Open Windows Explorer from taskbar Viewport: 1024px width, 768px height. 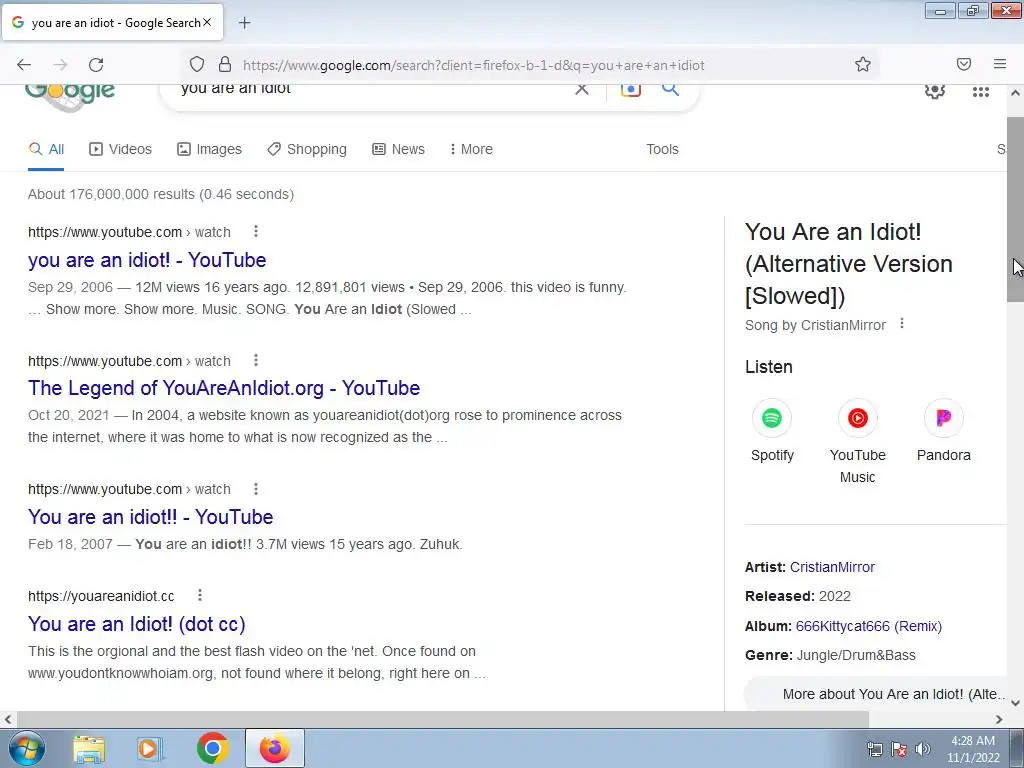89,748
